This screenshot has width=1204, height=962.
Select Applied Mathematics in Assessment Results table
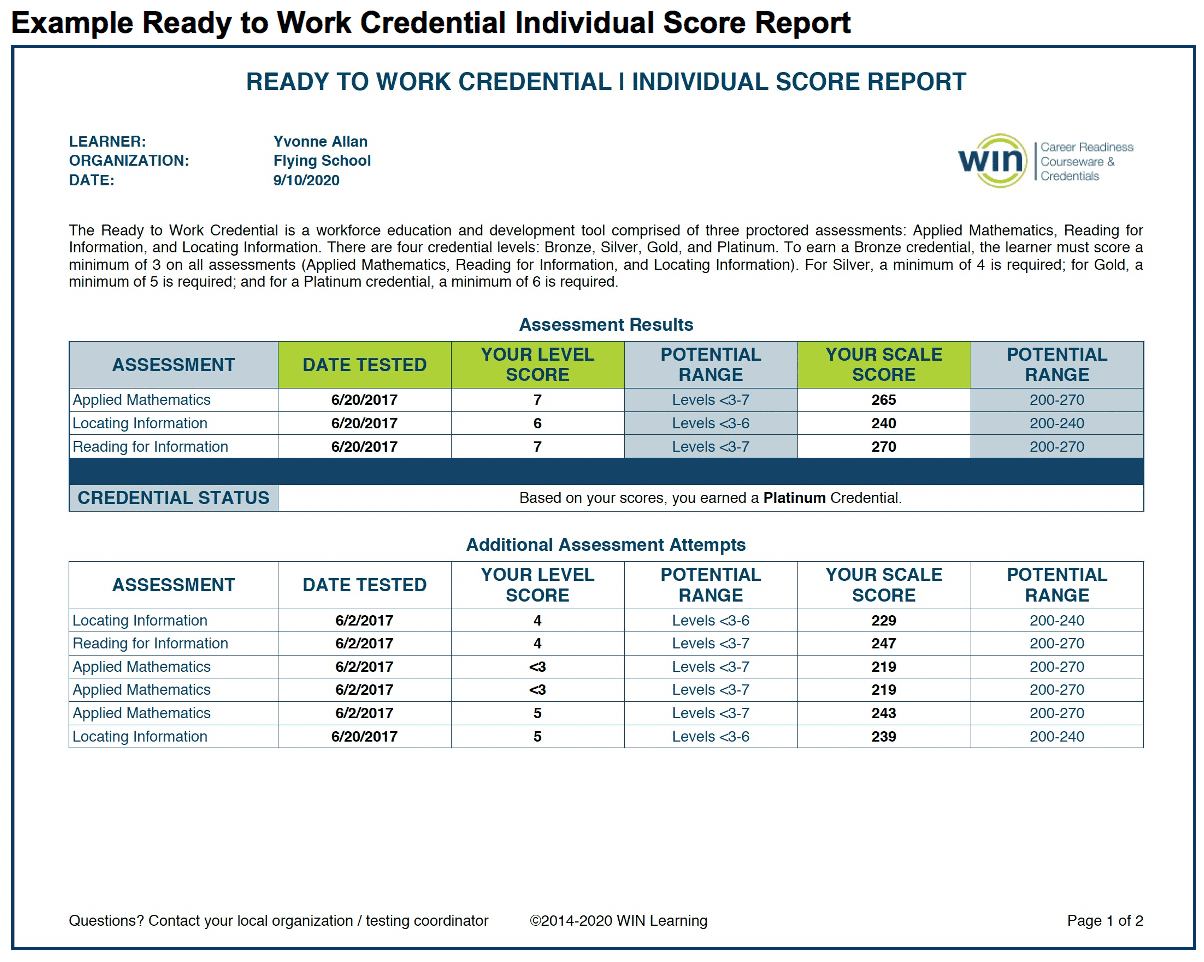141,400
